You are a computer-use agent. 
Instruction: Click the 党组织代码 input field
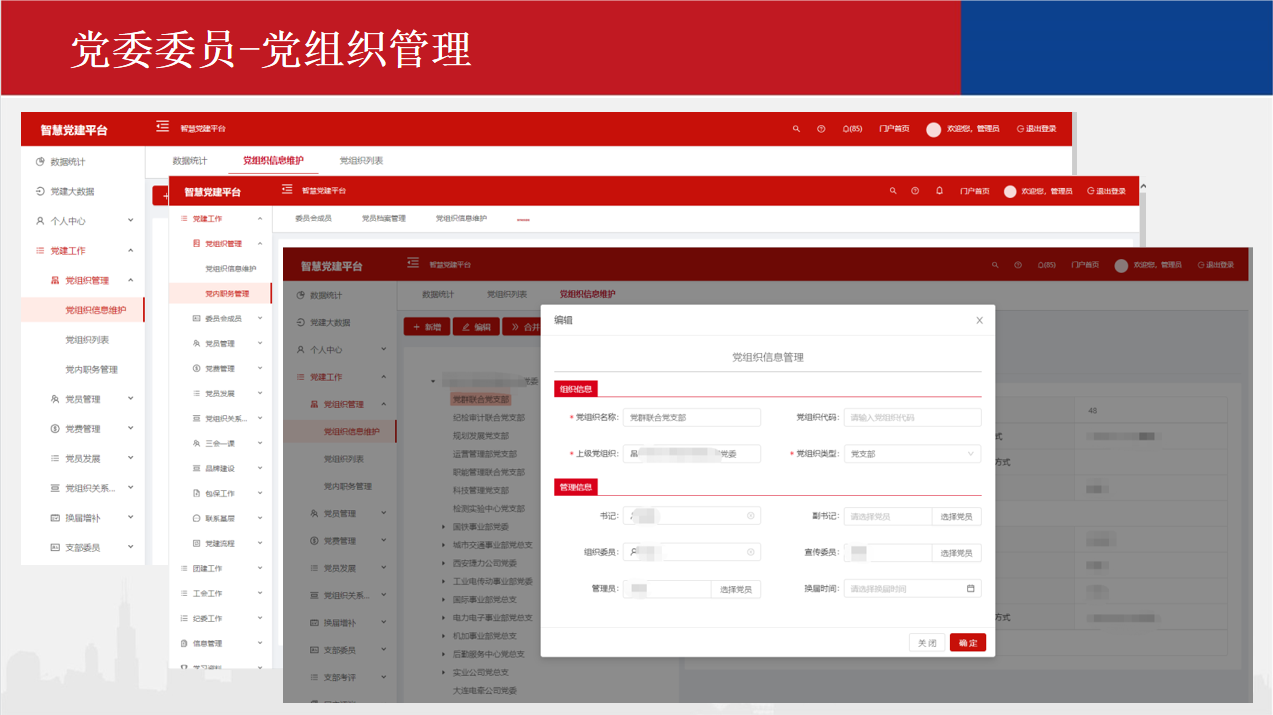pyautogui.click(x=912, y=418)
